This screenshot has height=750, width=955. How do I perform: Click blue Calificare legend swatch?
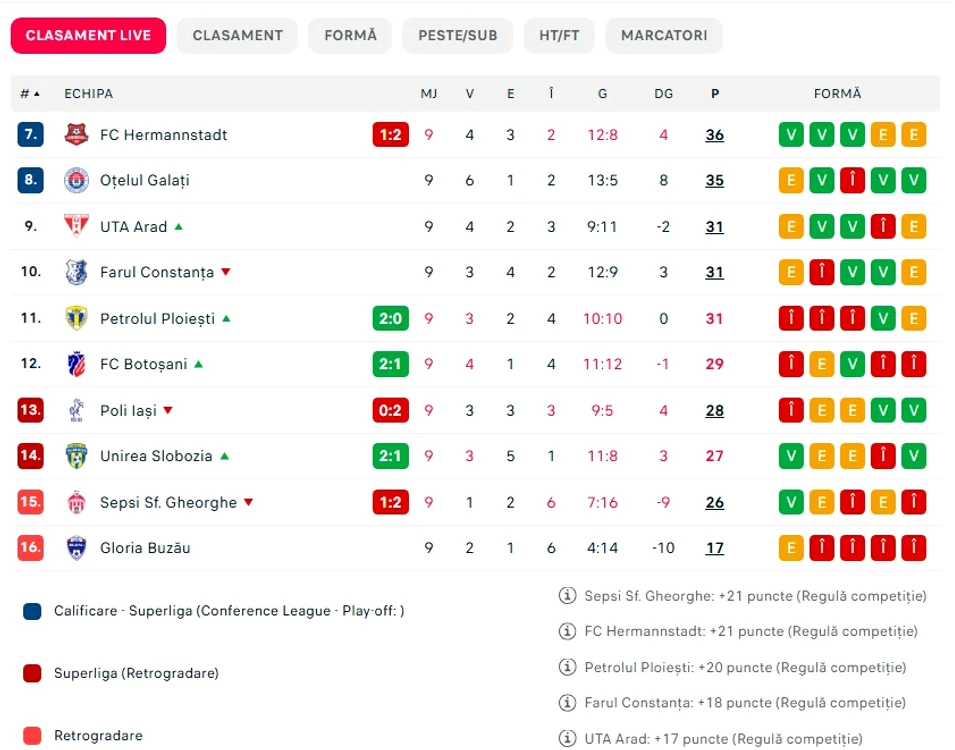(x=32, y=611)
